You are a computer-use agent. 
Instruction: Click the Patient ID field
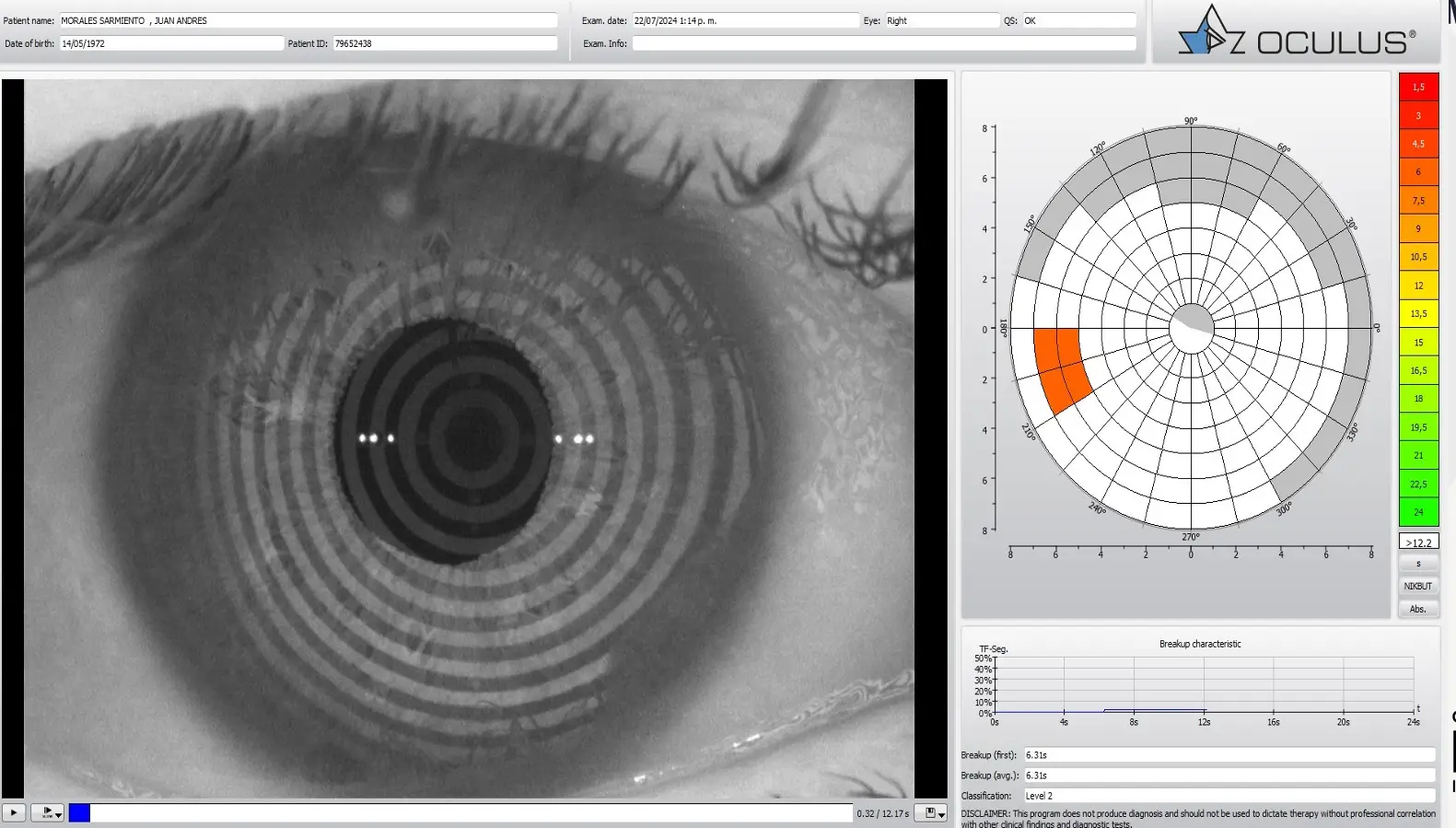[x=444, y=43]
